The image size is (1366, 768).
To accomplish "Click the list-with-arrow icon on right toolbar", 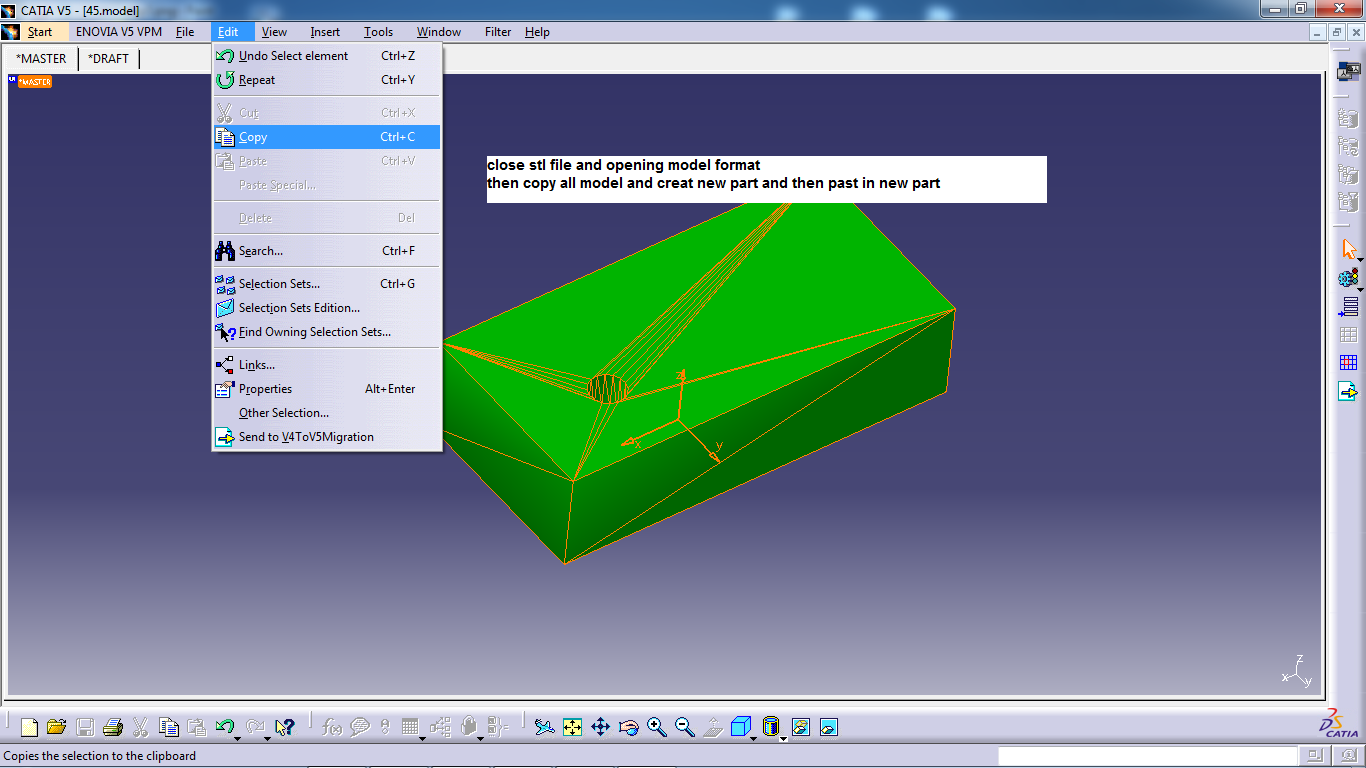I will (x=1348, y=307).
